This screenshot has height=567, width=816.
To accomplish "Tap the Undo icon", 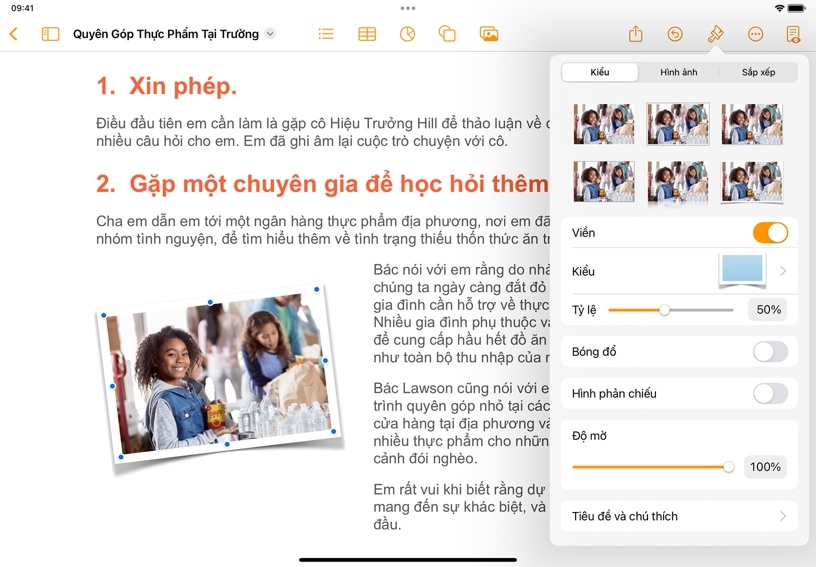I will click(x=675, y=34).
